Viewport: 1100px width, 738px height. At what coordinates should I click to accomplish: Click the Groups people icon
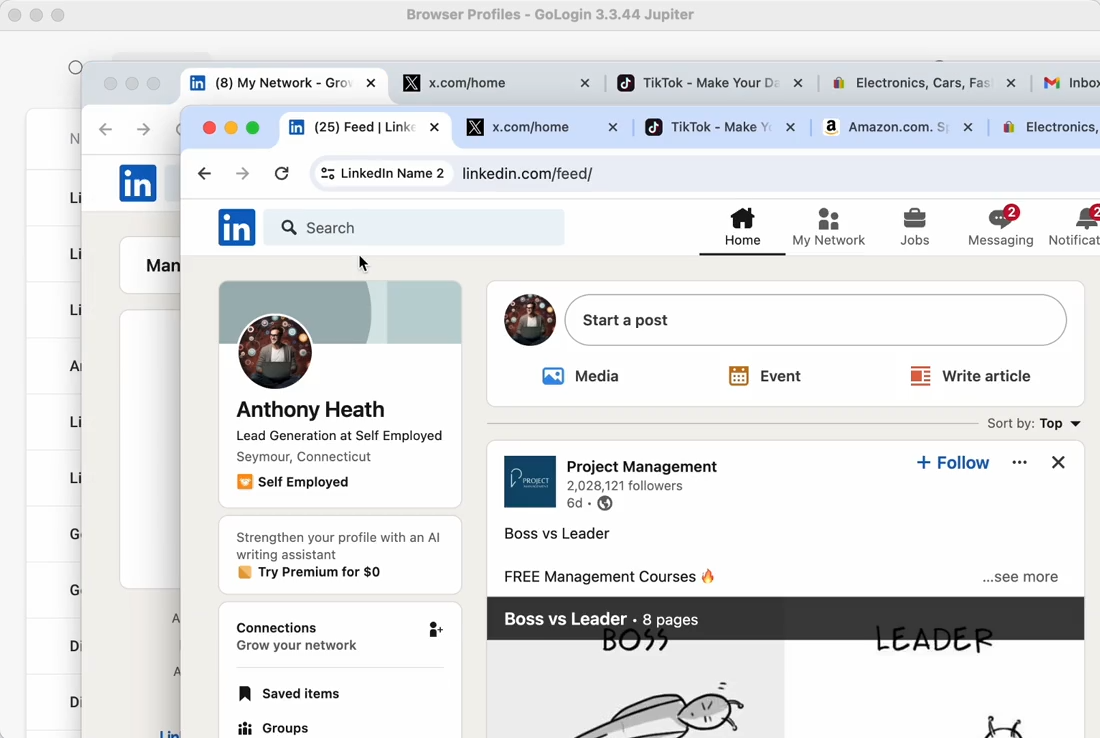245,728
